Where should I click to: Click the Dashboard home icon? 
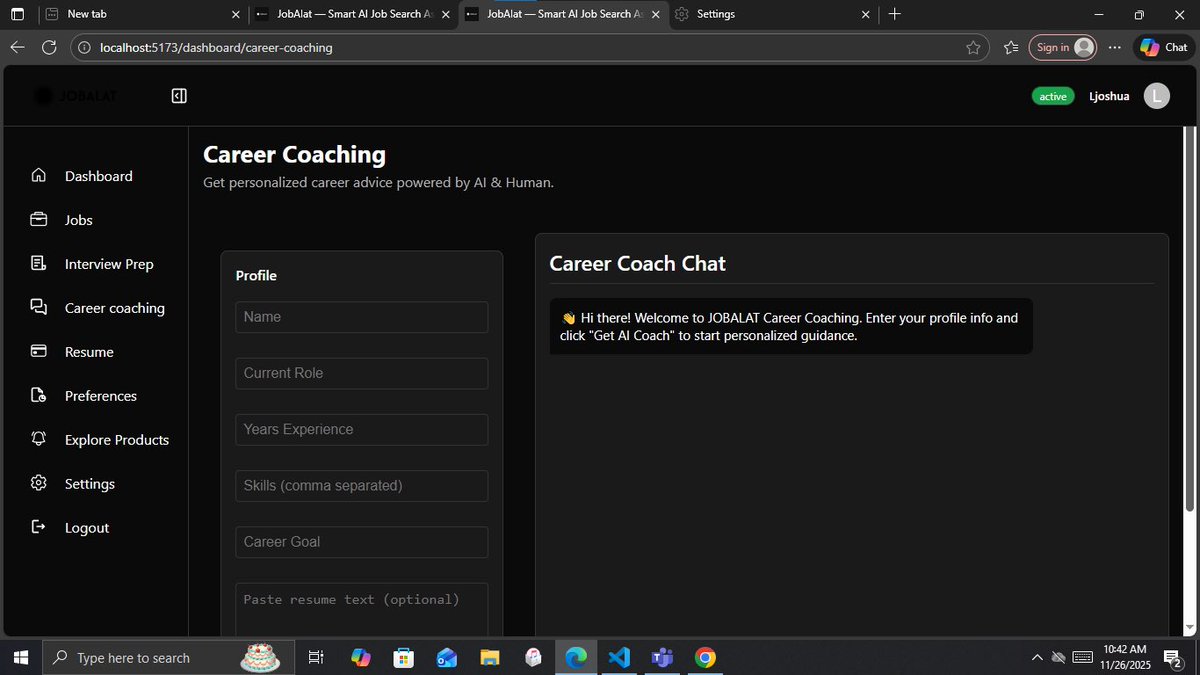[39, 175]
